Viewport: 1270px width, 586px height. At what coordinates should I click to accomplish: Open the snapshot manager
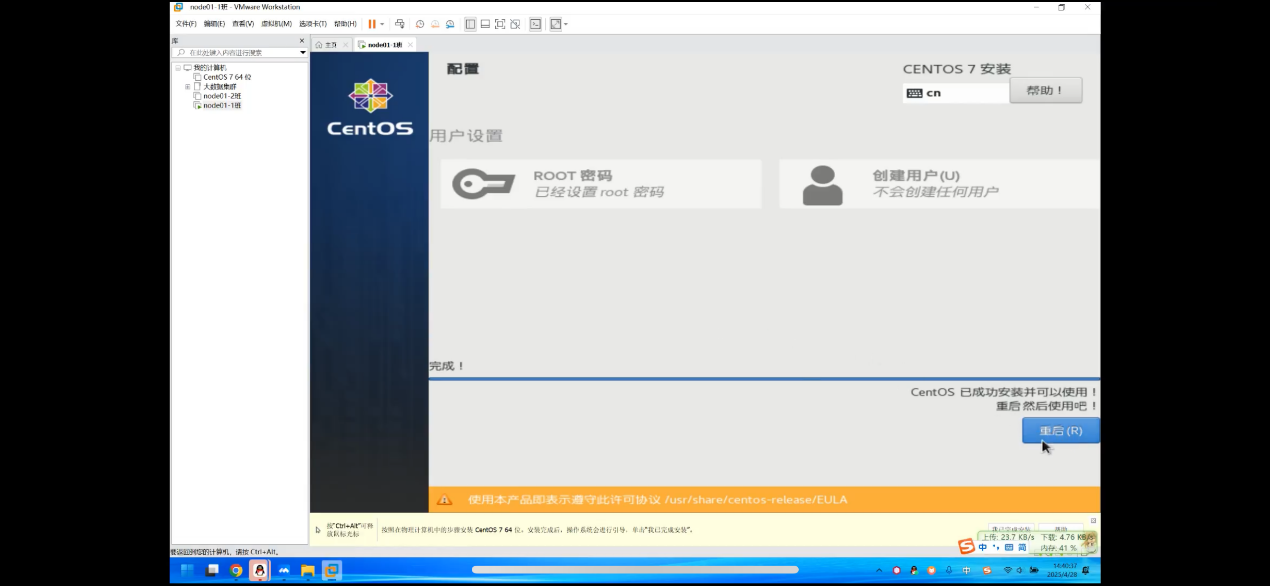coord(450,24)
